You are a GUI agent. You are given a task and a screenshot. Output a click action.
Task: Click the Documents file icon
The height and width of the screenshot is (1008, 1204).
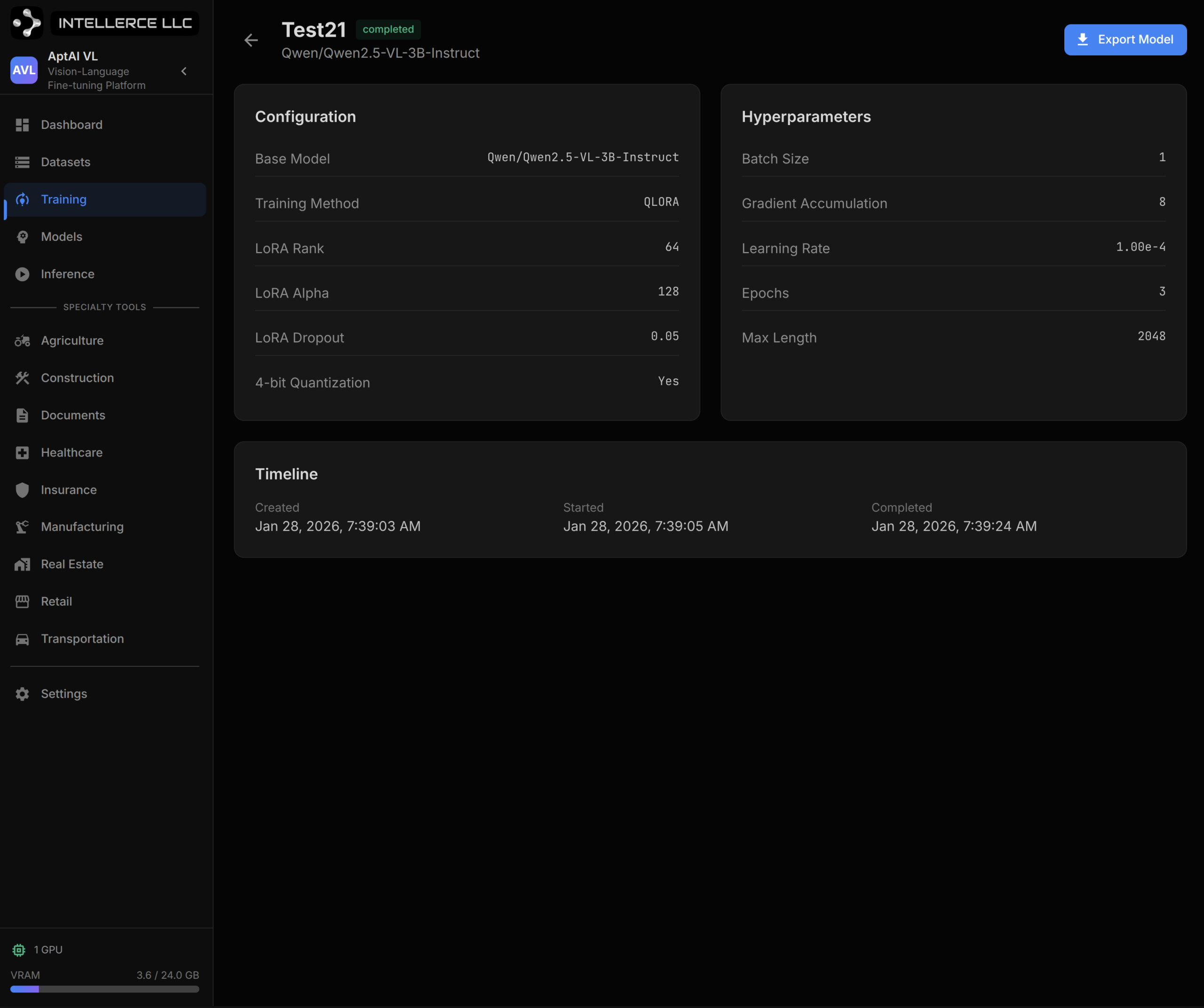click(23, 416)
